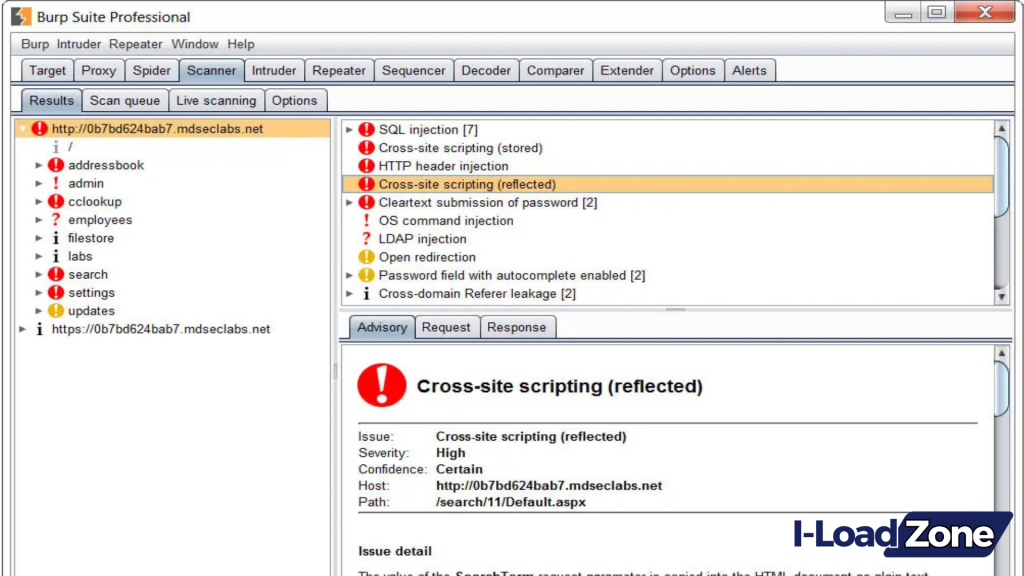The height and width of the screenshot is (576, 1024).
Task: Switch to the Request tab in the advisory pane
Action: 446,327
